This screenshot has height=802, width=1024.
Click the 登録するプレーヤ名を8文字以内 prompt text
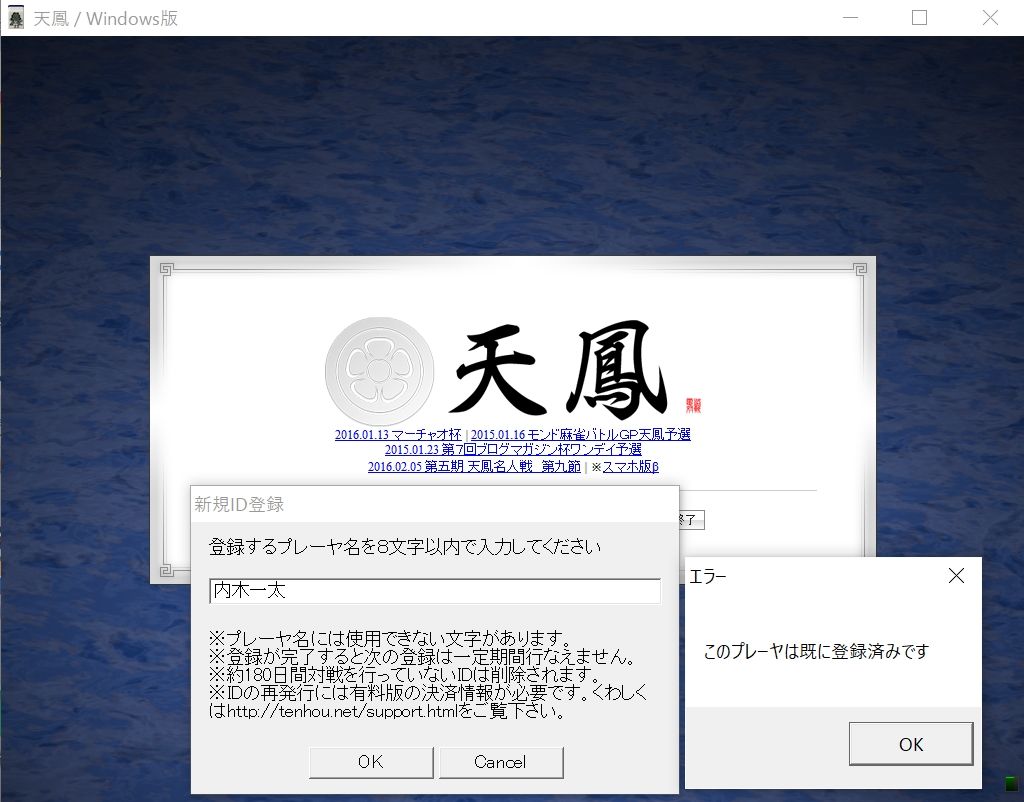[x=405, y=547]
